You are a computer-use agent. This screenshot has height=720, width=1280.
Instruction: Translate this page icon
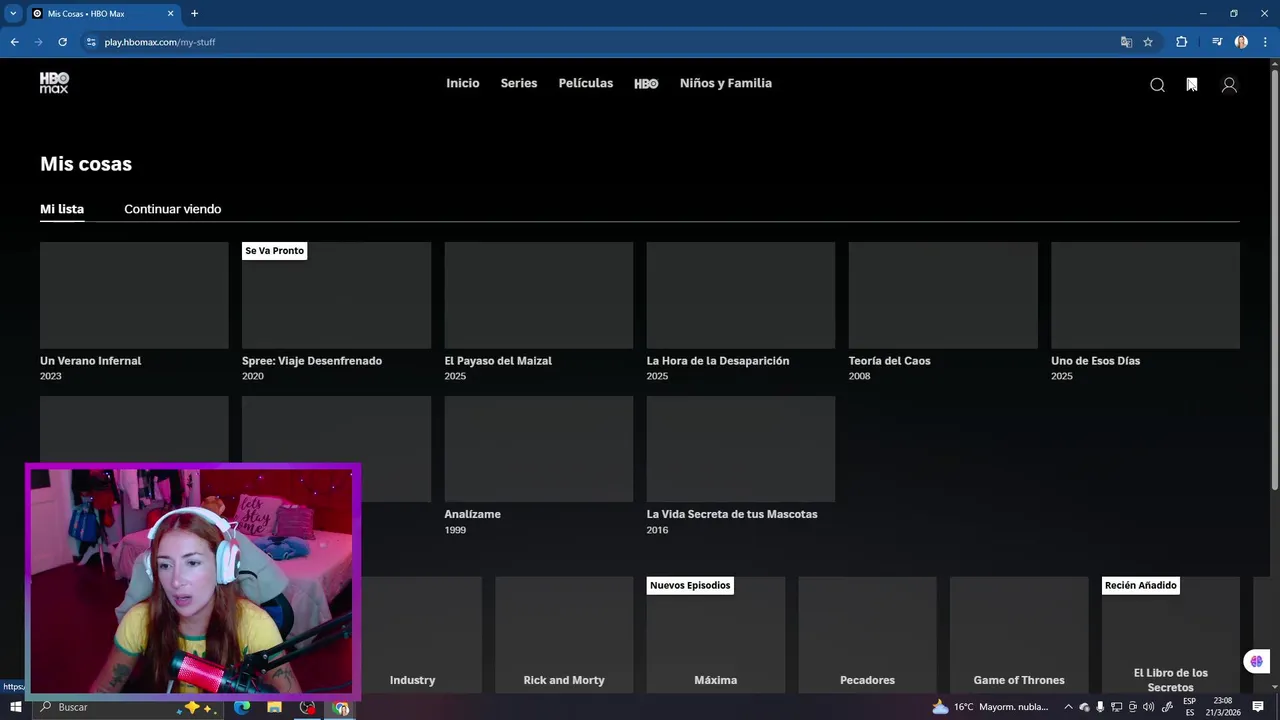click(x=1126, y=42)
